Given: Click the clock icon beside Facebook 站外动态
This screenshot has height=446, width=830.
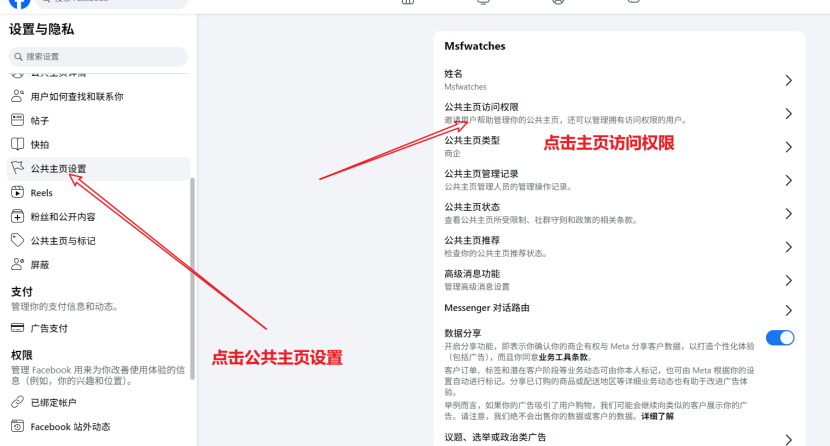Looking at the screenshot, I should 17,426.
